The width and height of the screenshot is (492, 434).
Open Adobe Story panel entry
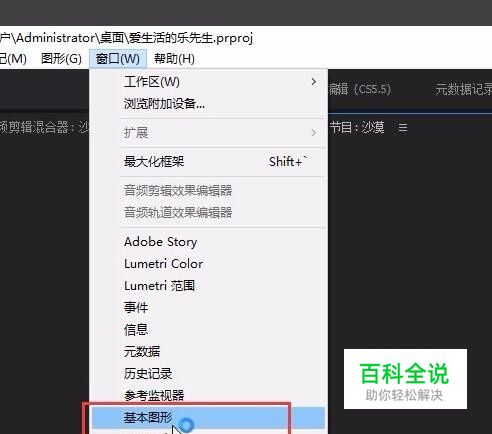click(x=209, y=242)
